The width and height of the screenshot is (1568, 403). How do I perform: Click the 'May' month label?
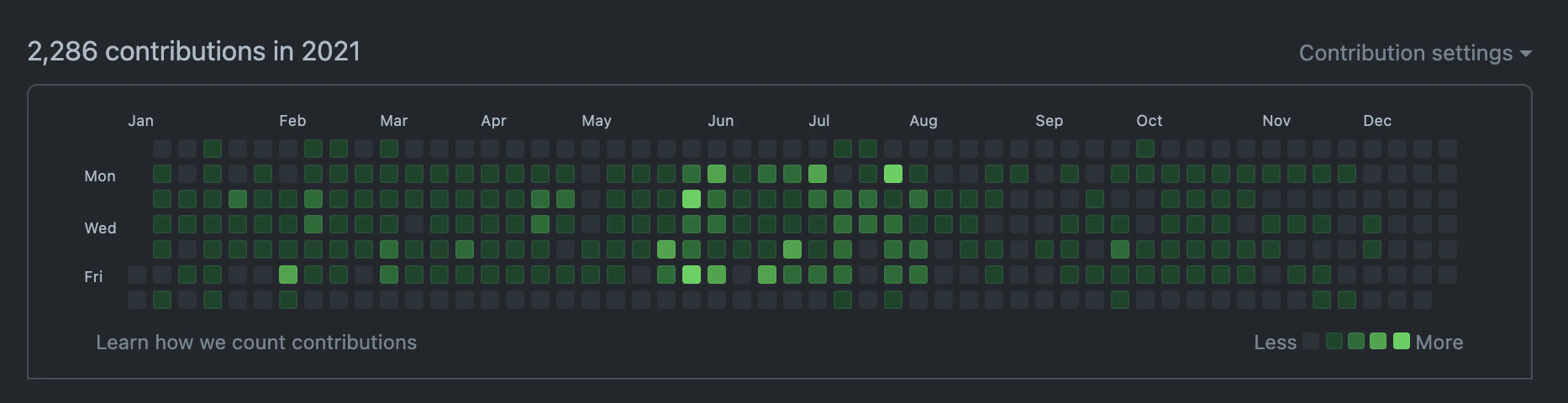tap(597, 121)
